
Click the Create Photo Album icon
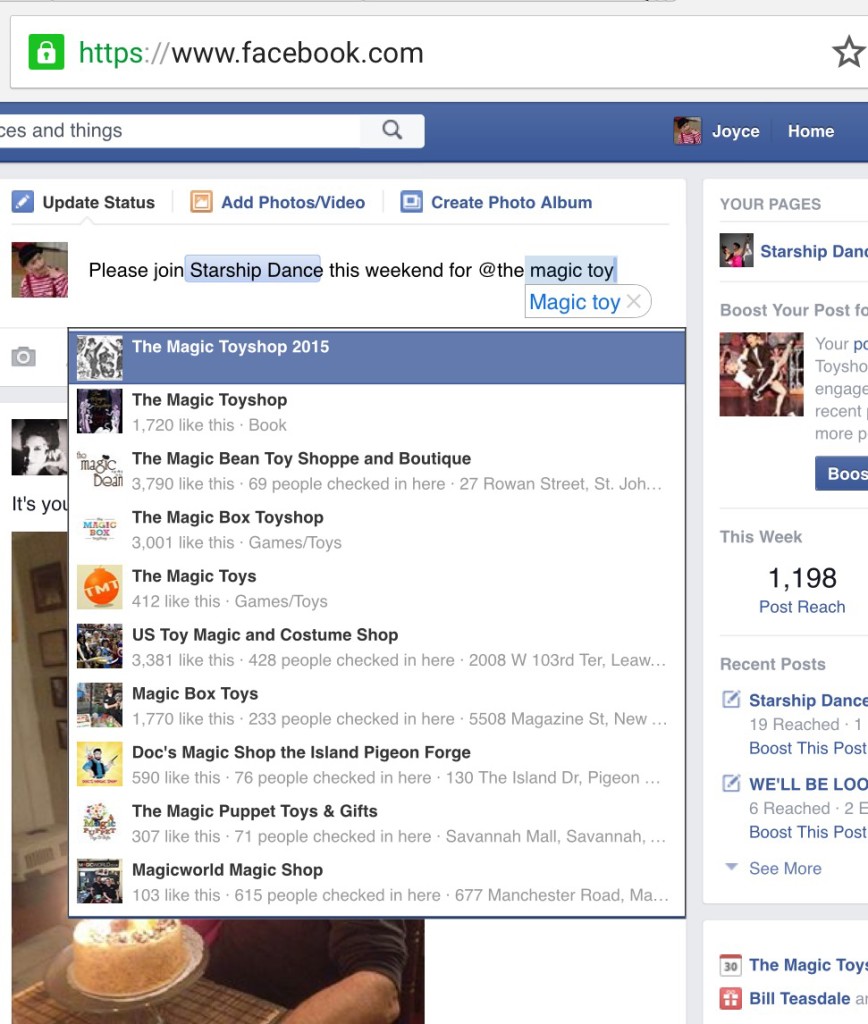411,202
